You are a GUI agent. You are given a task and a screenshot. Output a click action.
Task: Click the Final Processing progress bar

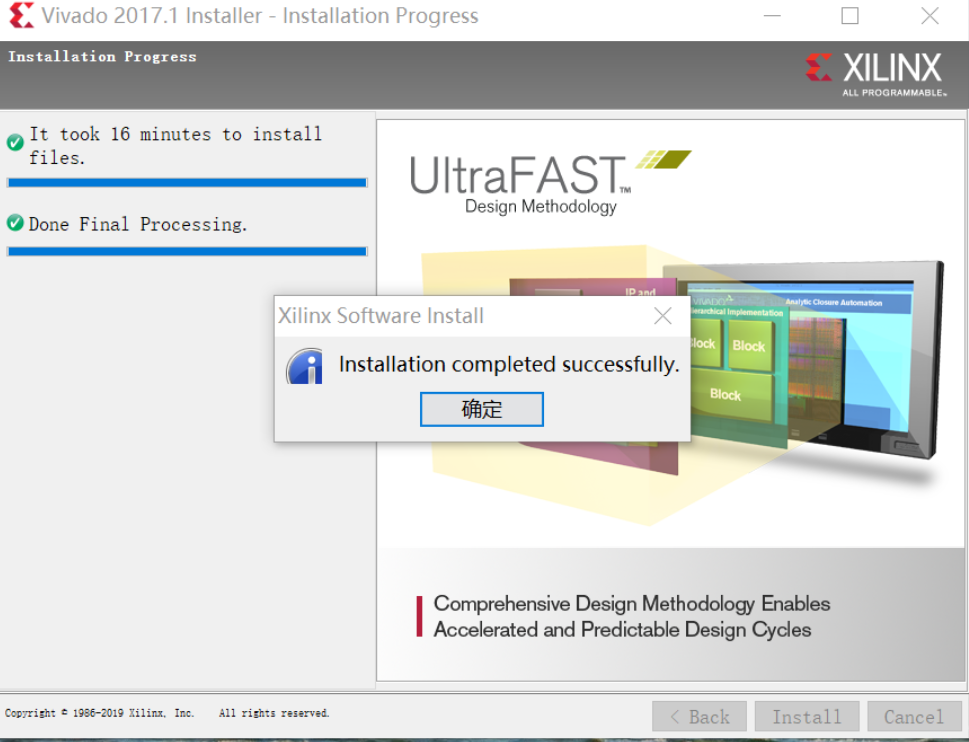(x=187, y=251)
